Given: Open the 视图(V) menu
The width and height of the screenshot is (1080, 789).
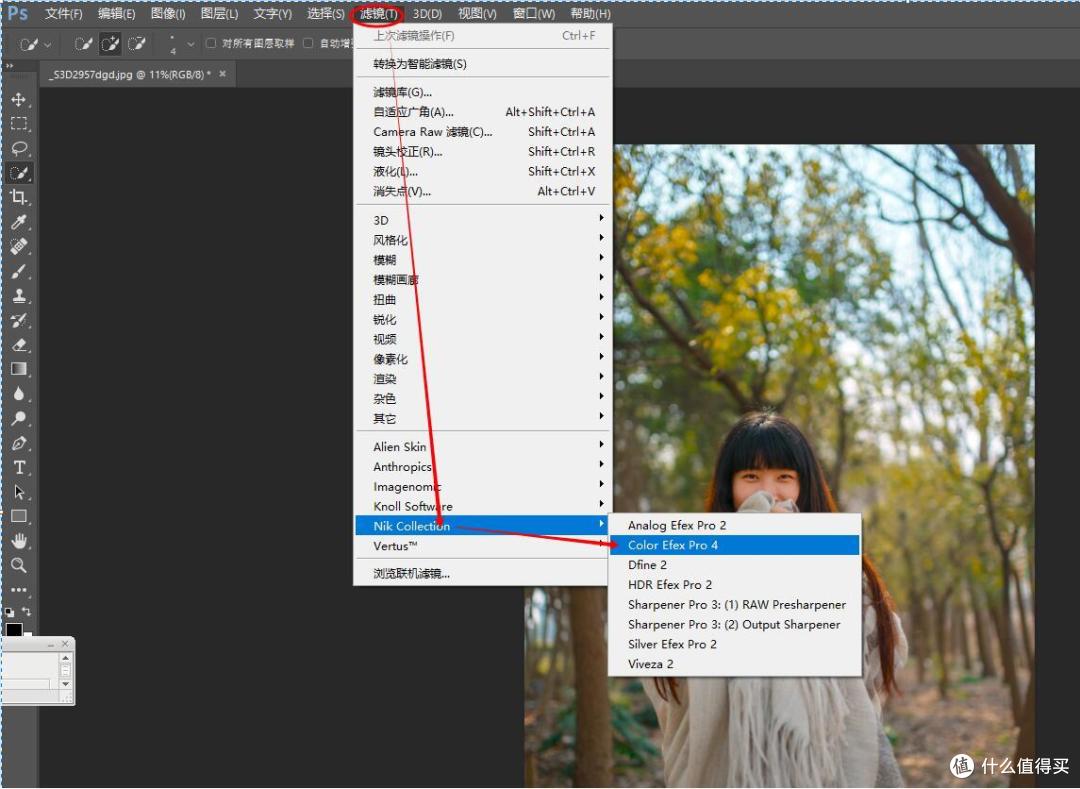Looking at the screenshot, I should (477, 14).
